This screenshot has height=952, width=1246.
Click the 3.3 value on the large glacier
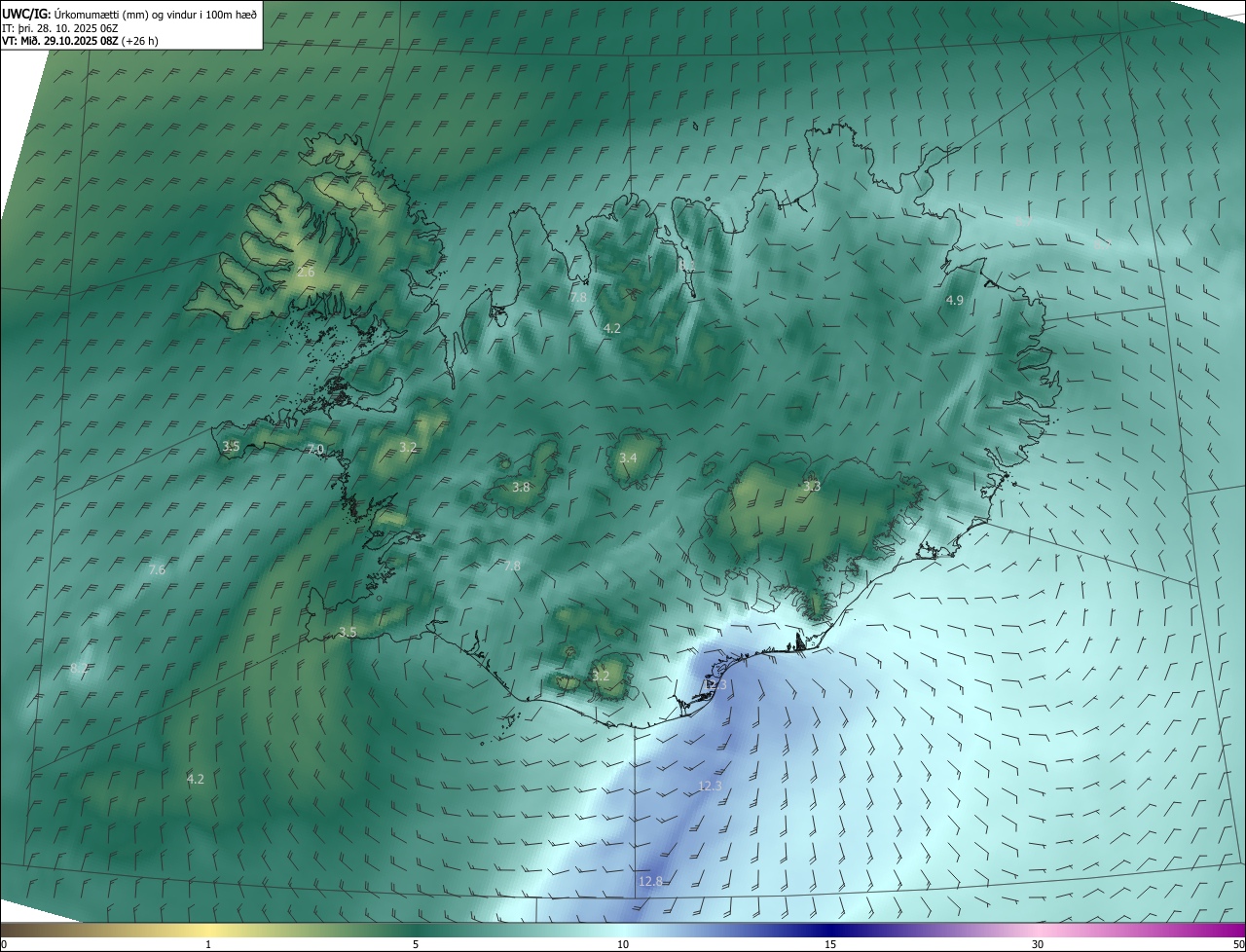[812, 487]
